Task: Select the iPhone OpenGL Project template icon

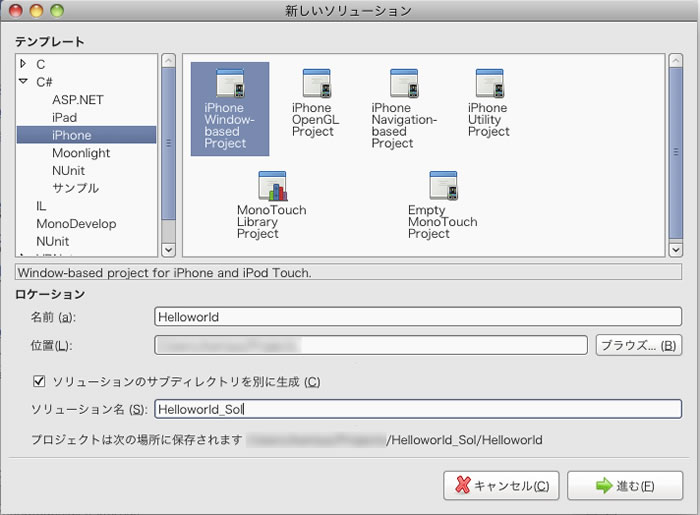Action: (317, 83)
